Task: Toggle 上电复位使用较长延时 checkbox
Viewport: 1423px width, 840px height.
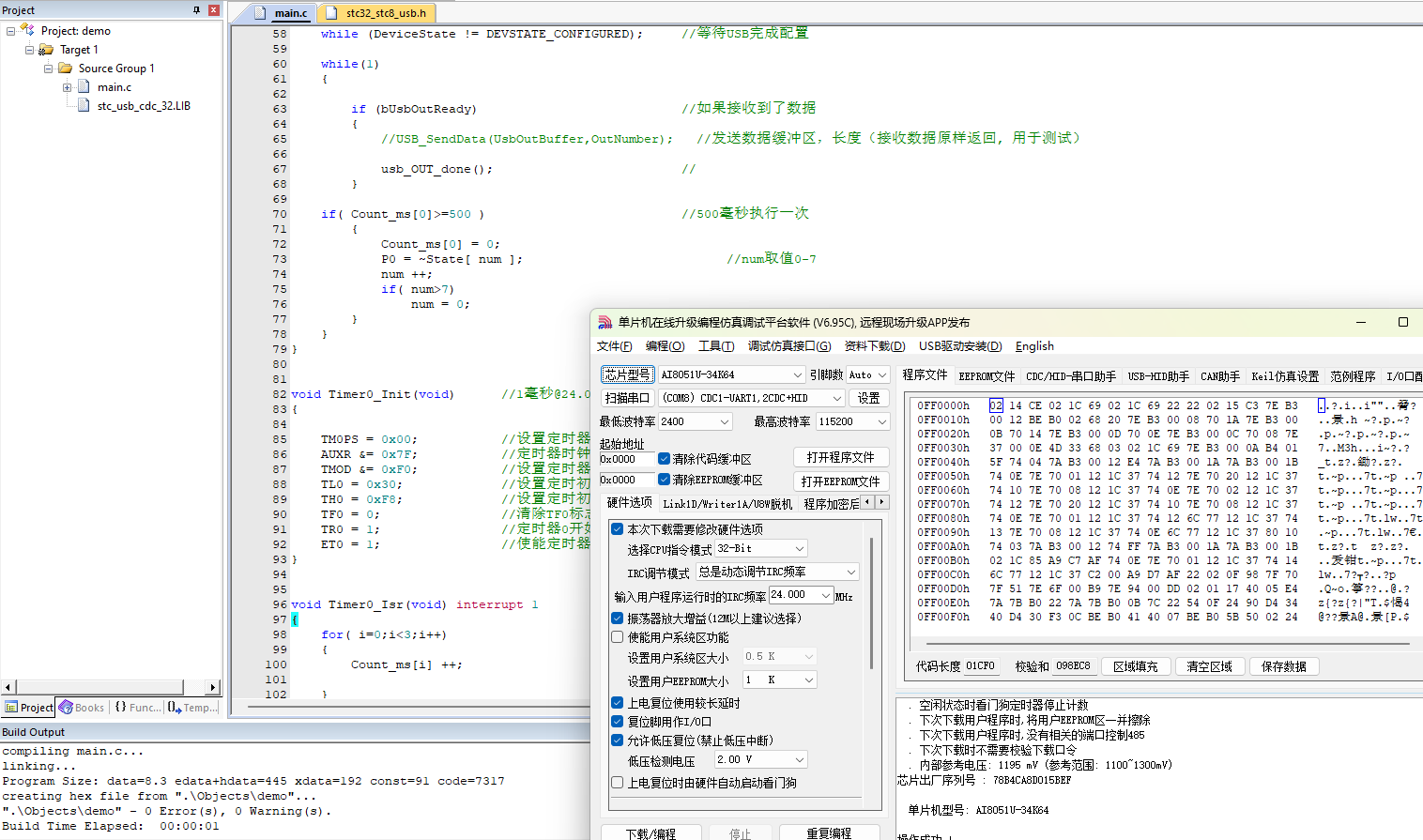Action: click(618, 703)
